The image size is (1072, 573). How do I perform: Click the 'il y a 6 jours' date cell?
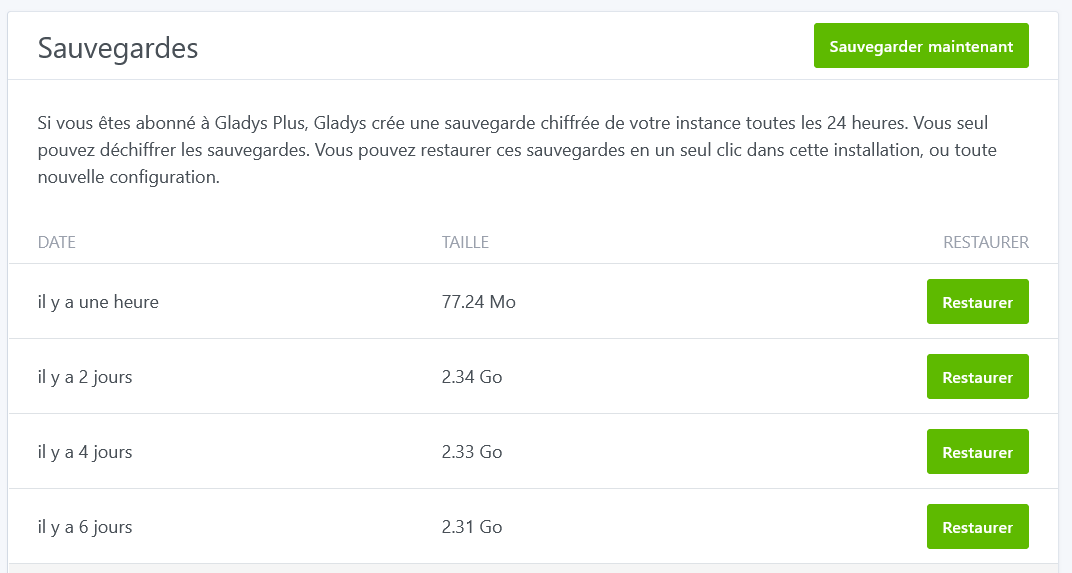click(x=85, y=527)
